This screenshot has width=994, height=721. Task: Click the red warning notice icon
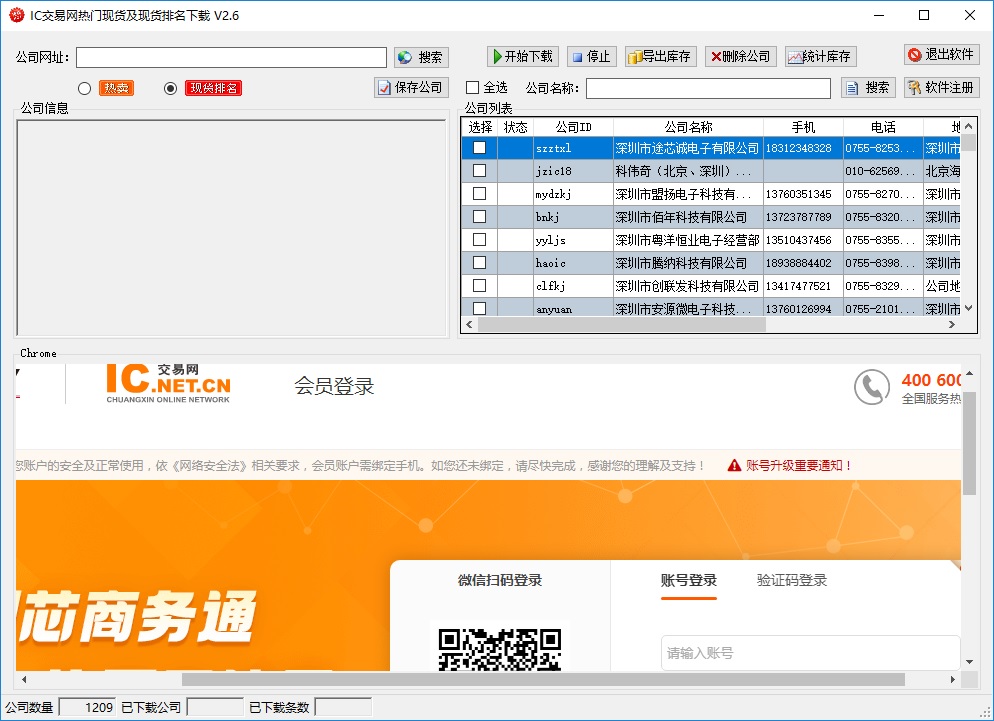734,465
